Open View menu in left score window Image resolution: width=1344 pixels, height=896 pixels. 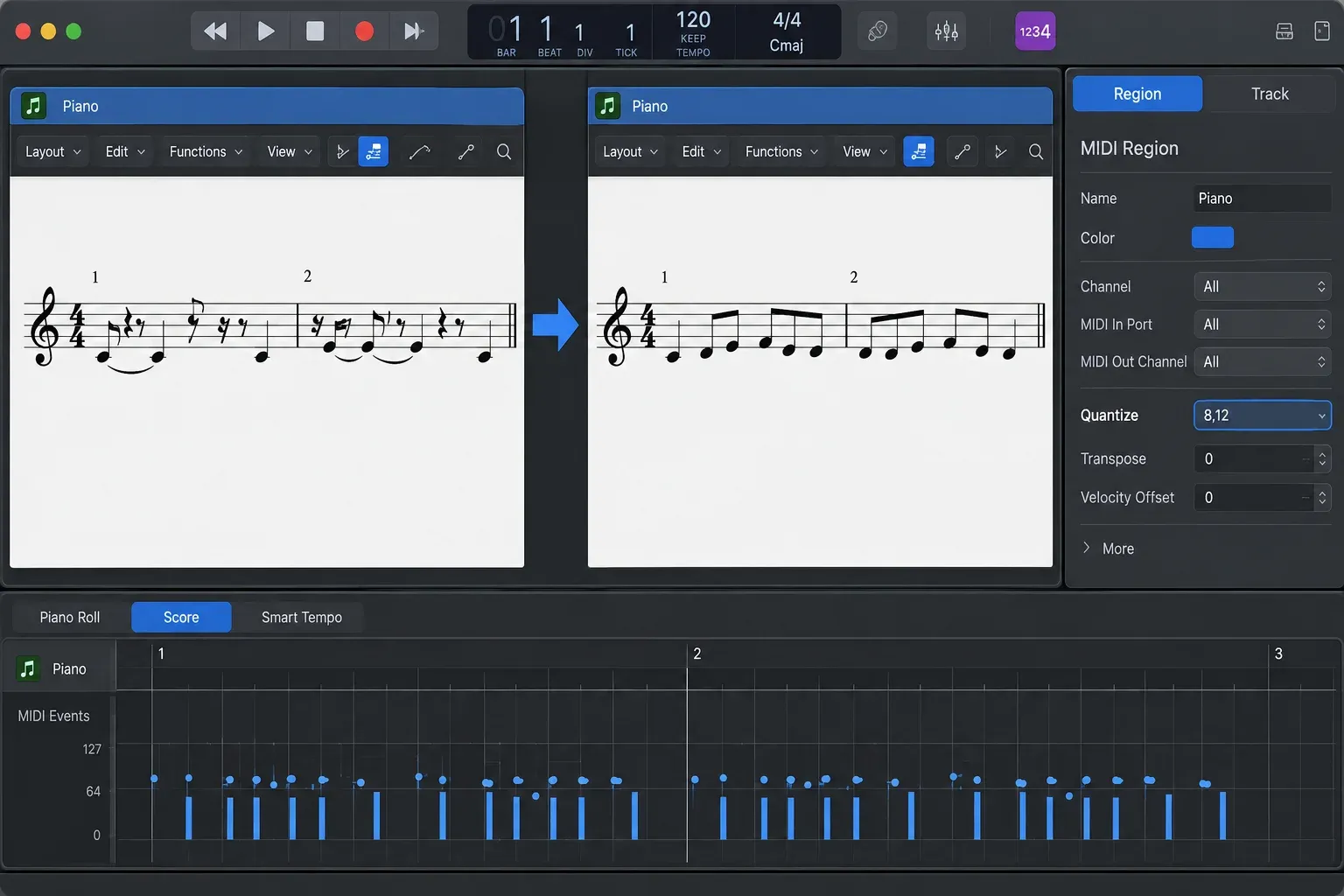click(289, 151)
